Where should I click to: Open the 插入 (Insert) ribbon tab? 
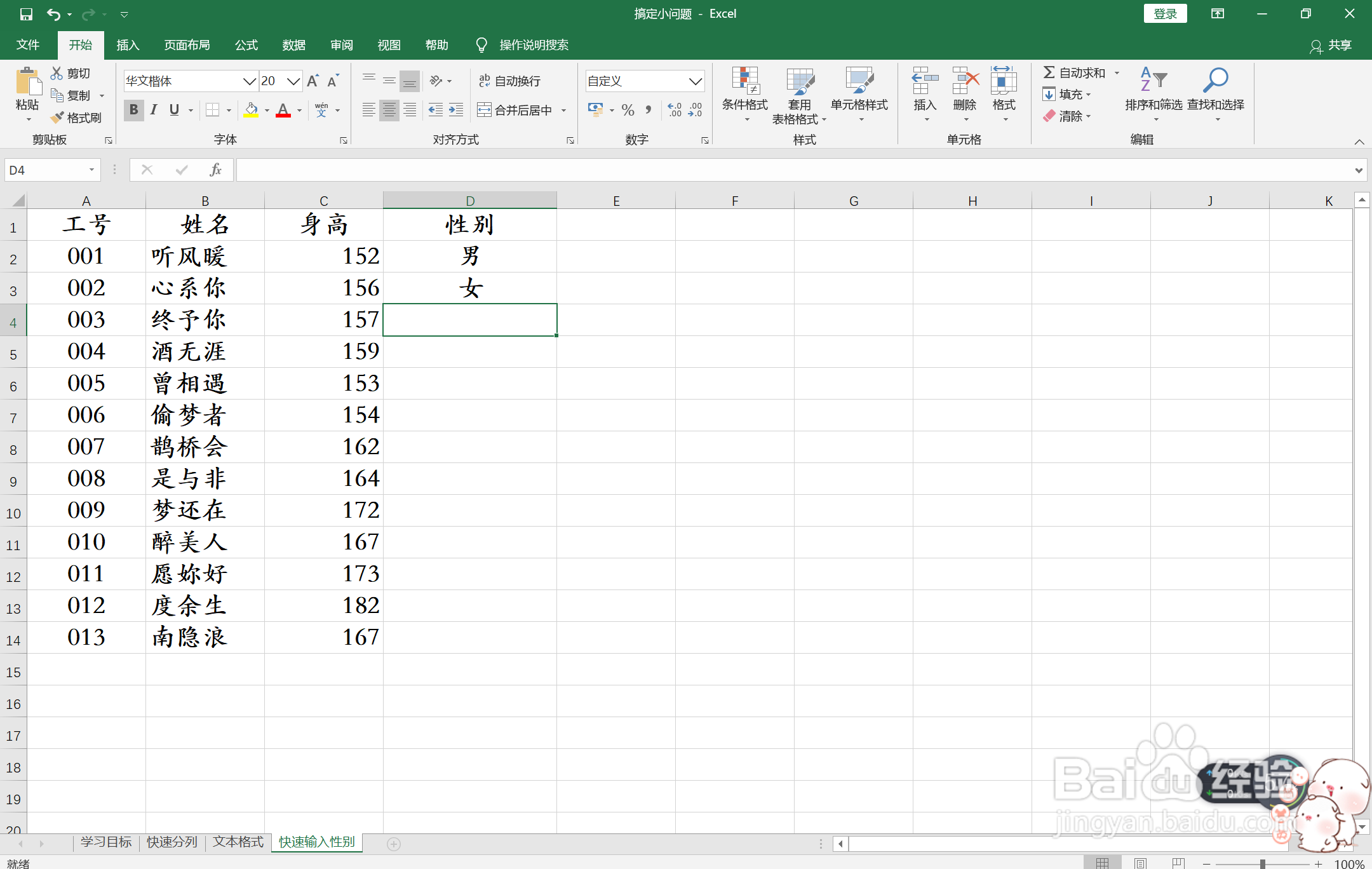pos(128,45)
